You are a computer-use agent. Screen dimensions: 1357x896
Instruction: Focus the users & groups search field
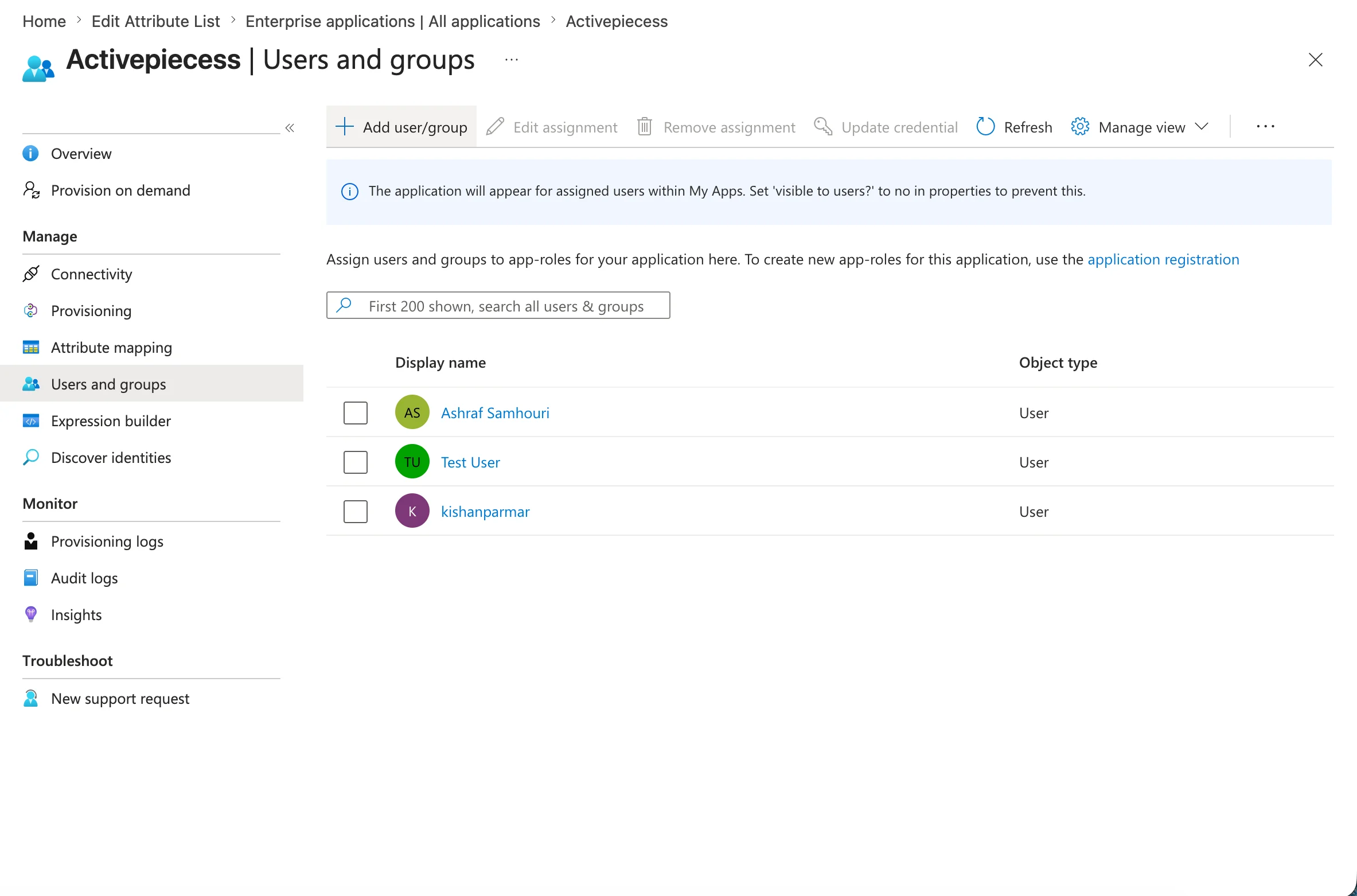click(x=498, y=305)
